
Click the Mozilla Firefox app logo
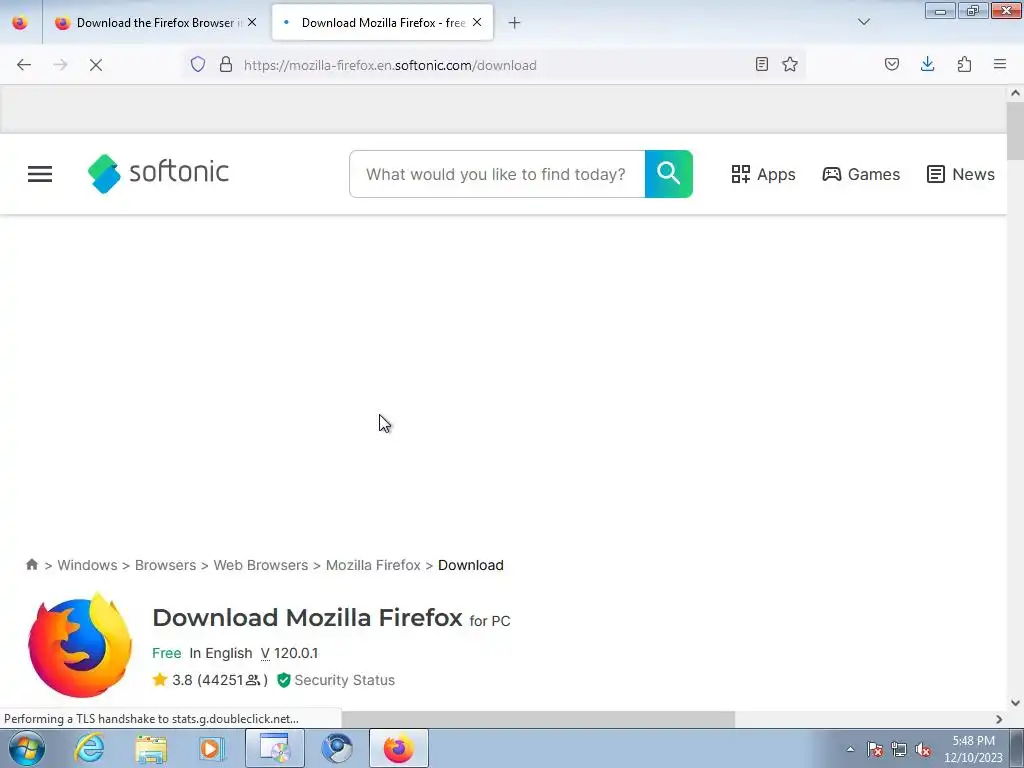coord(80,645)
